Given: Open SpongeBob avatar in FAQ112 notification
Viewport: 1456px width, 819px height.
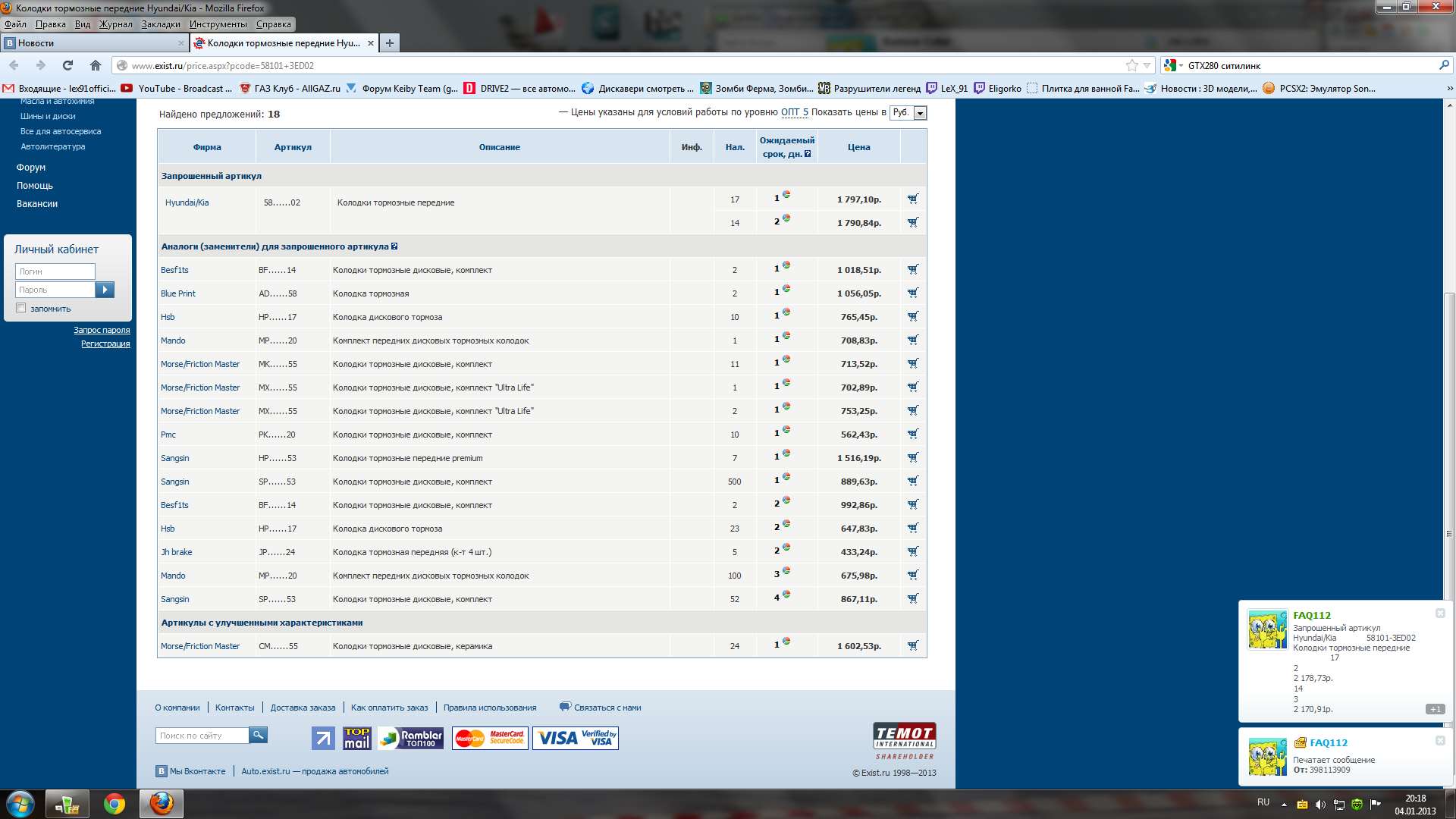Looking at the screenshot, I should point(1267,629).
